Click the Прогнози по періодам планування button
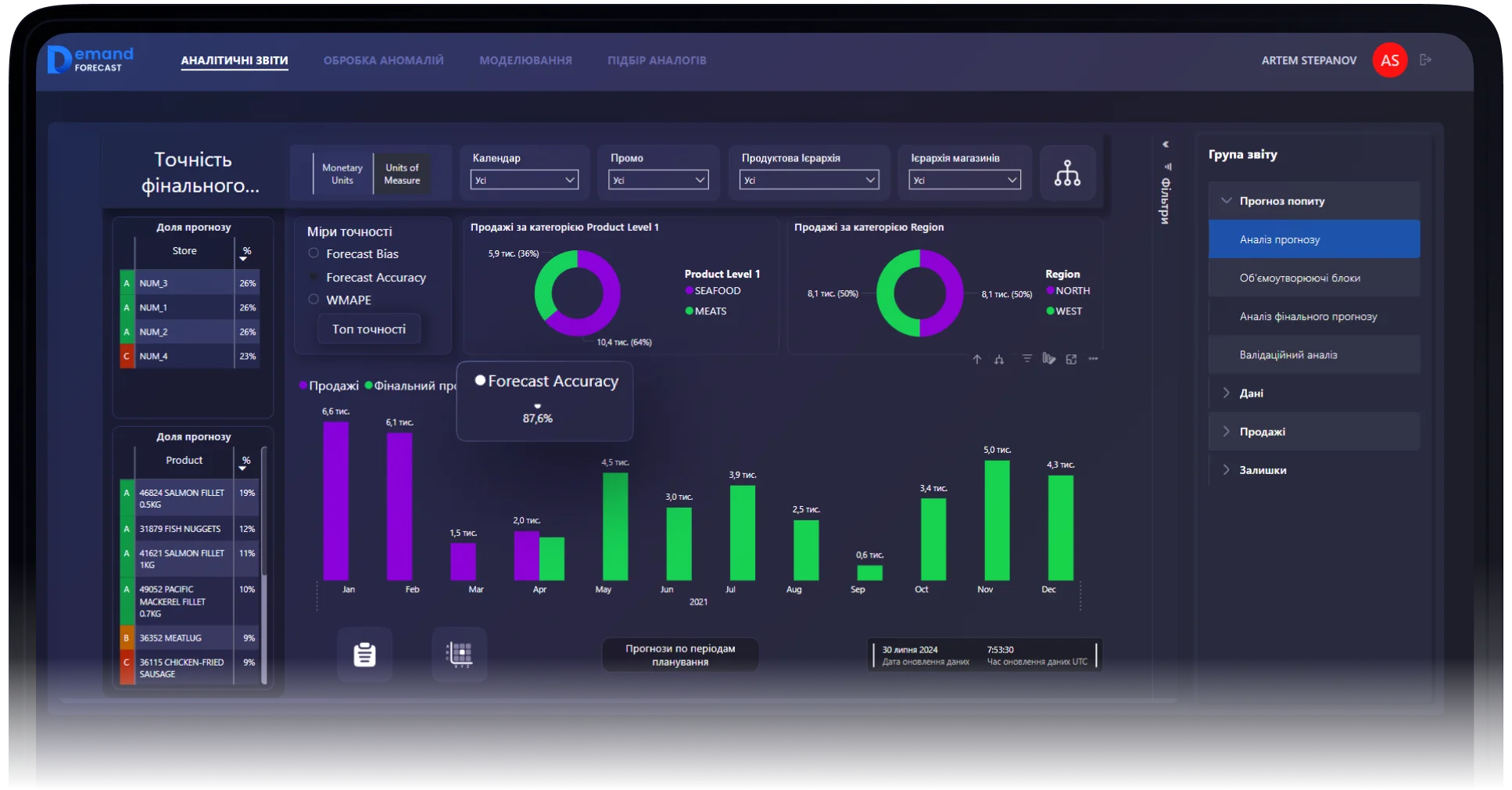Screen dimensions: 1512x790 coord(679,655)
